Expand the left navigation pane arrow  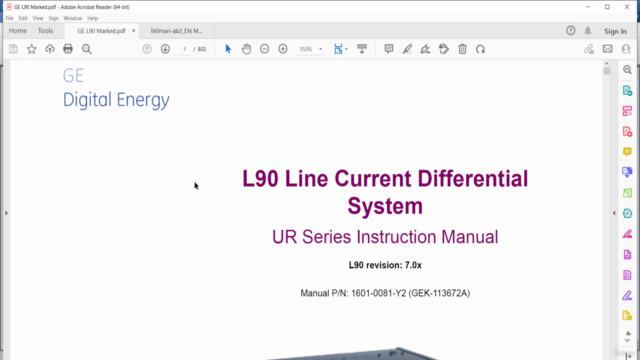tap(6, 213)
